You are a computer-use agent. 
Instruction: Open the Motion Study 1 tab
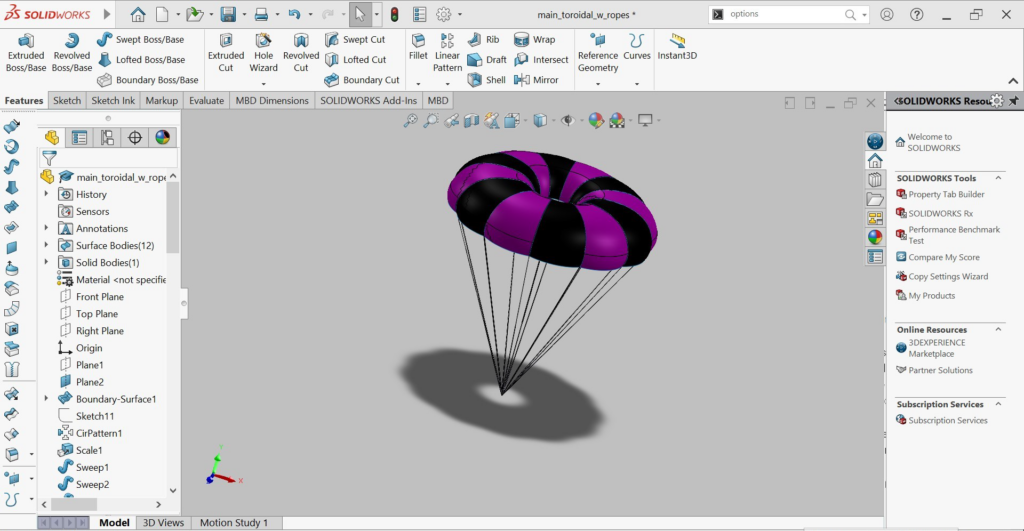click(x=233, y=522)
